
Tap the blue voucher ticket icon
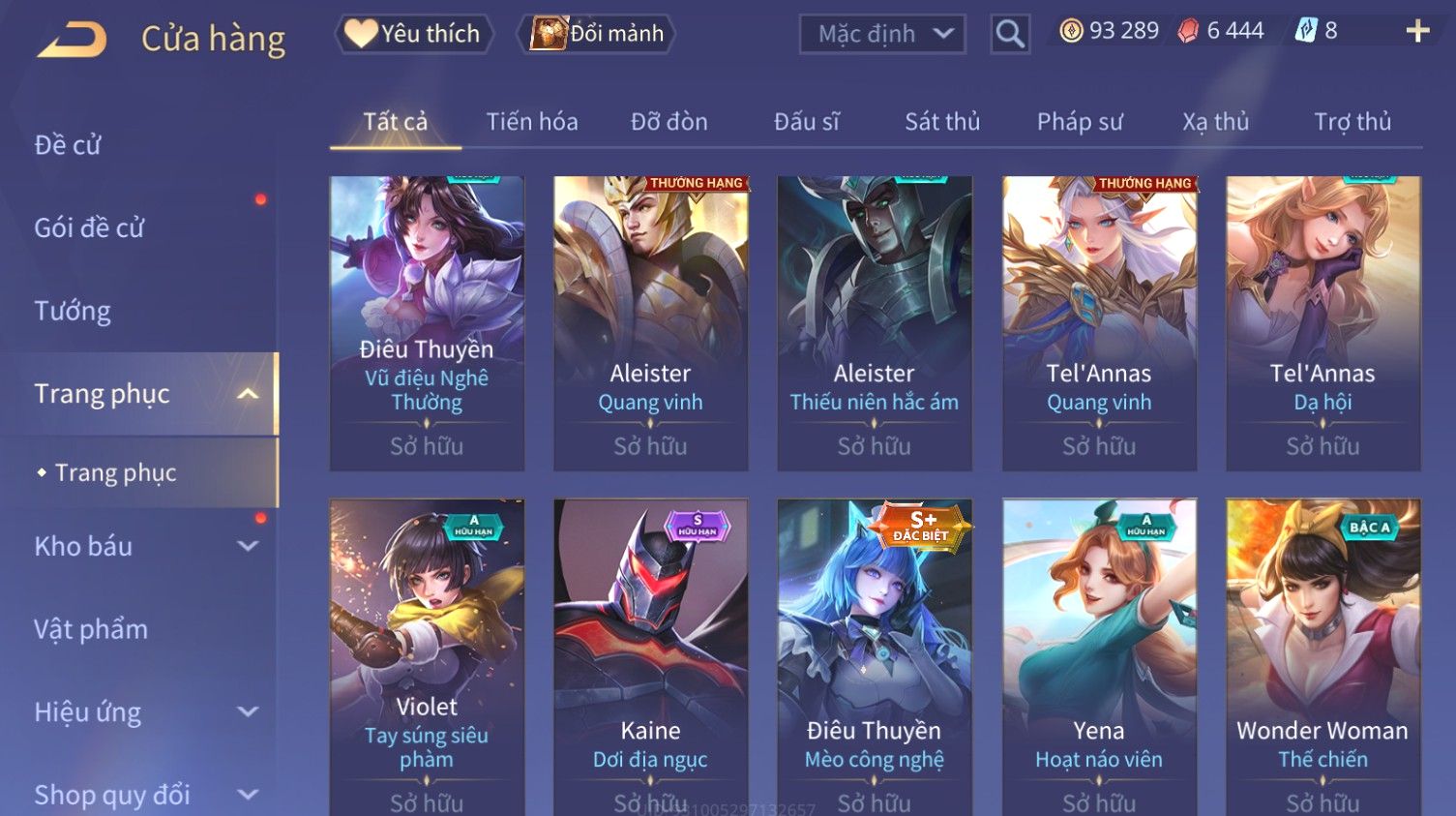[x=1306, y=31]
